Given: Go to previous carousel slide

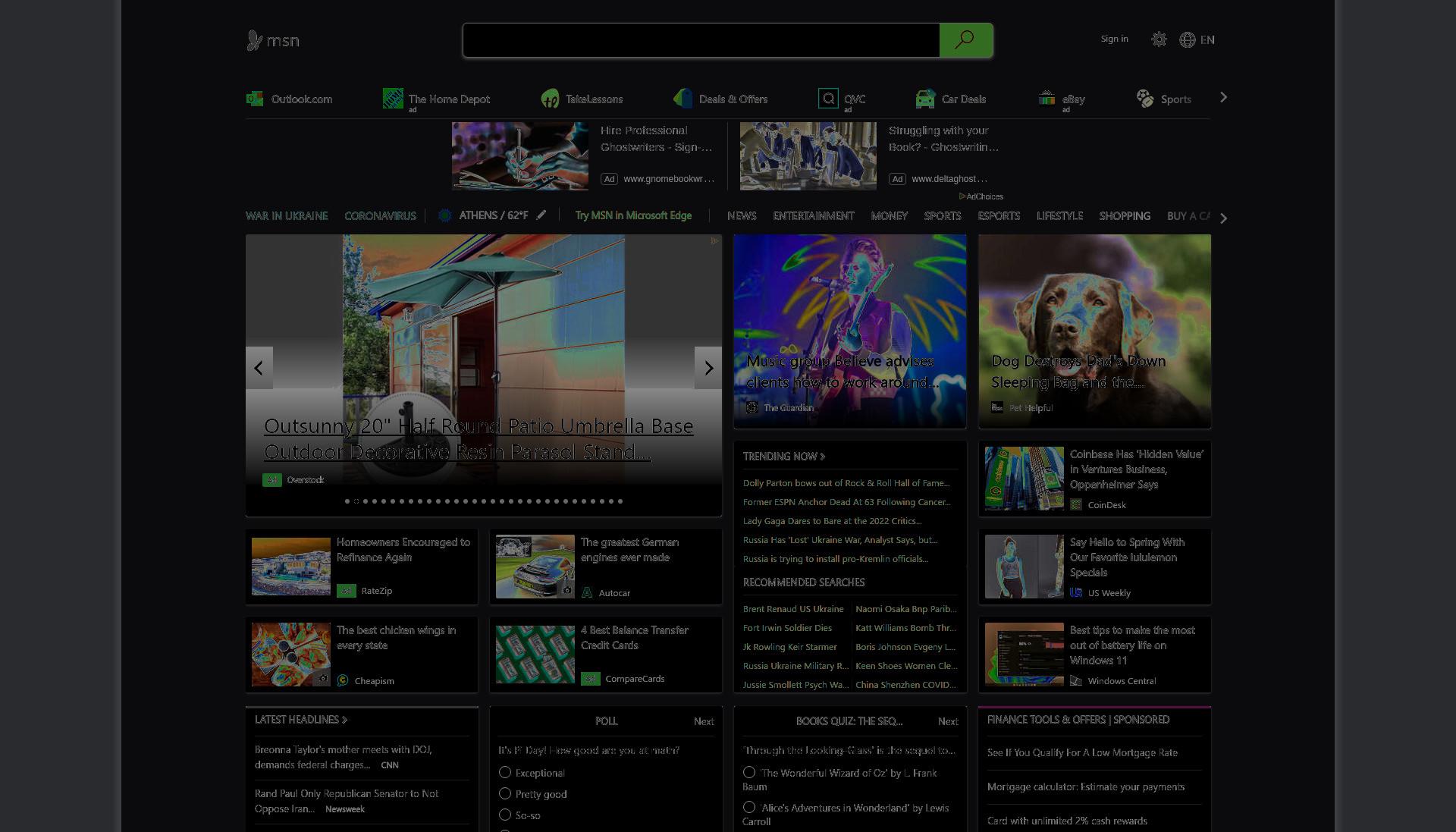Looking at the screenshot, I should point(259,368).
